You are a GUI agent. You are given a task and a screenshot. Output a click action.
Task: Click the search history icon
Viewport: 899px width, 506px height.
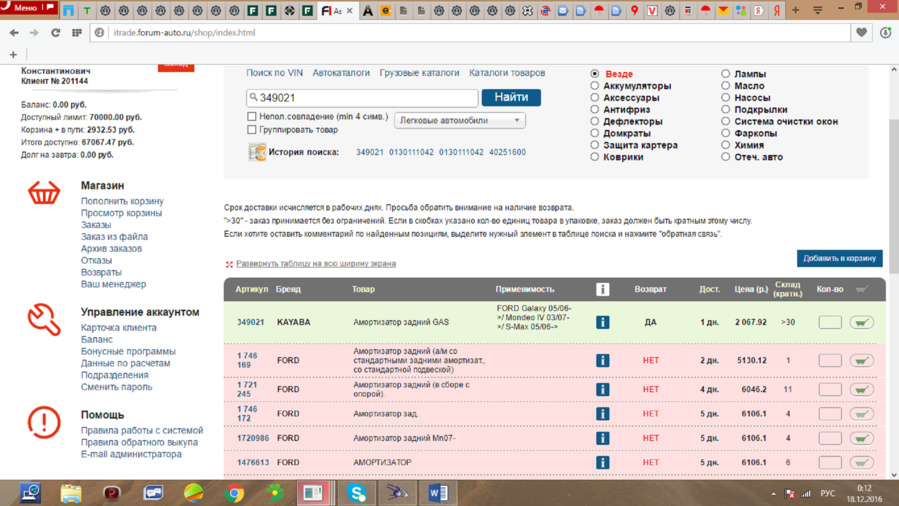tap(257, 152)
